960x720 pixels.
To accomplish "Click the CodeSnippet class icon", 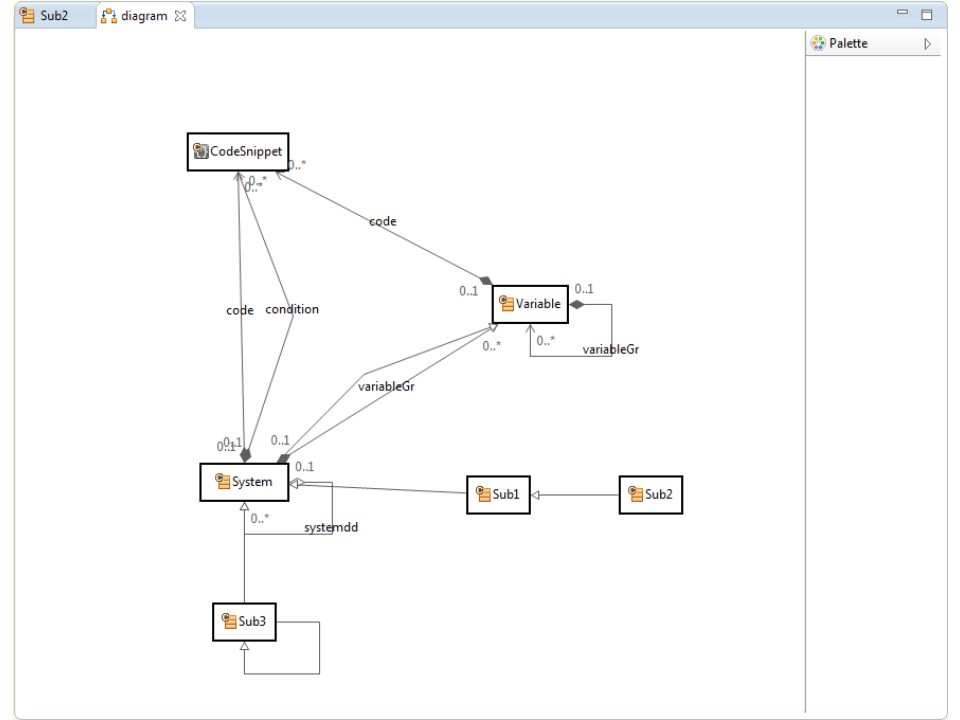I will (201, 152).
